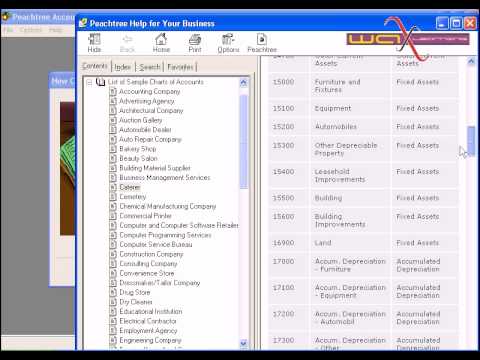
Task: Click the contents tree scrollbar thumb
Action: pyautogui.click(x=244, y=142)
